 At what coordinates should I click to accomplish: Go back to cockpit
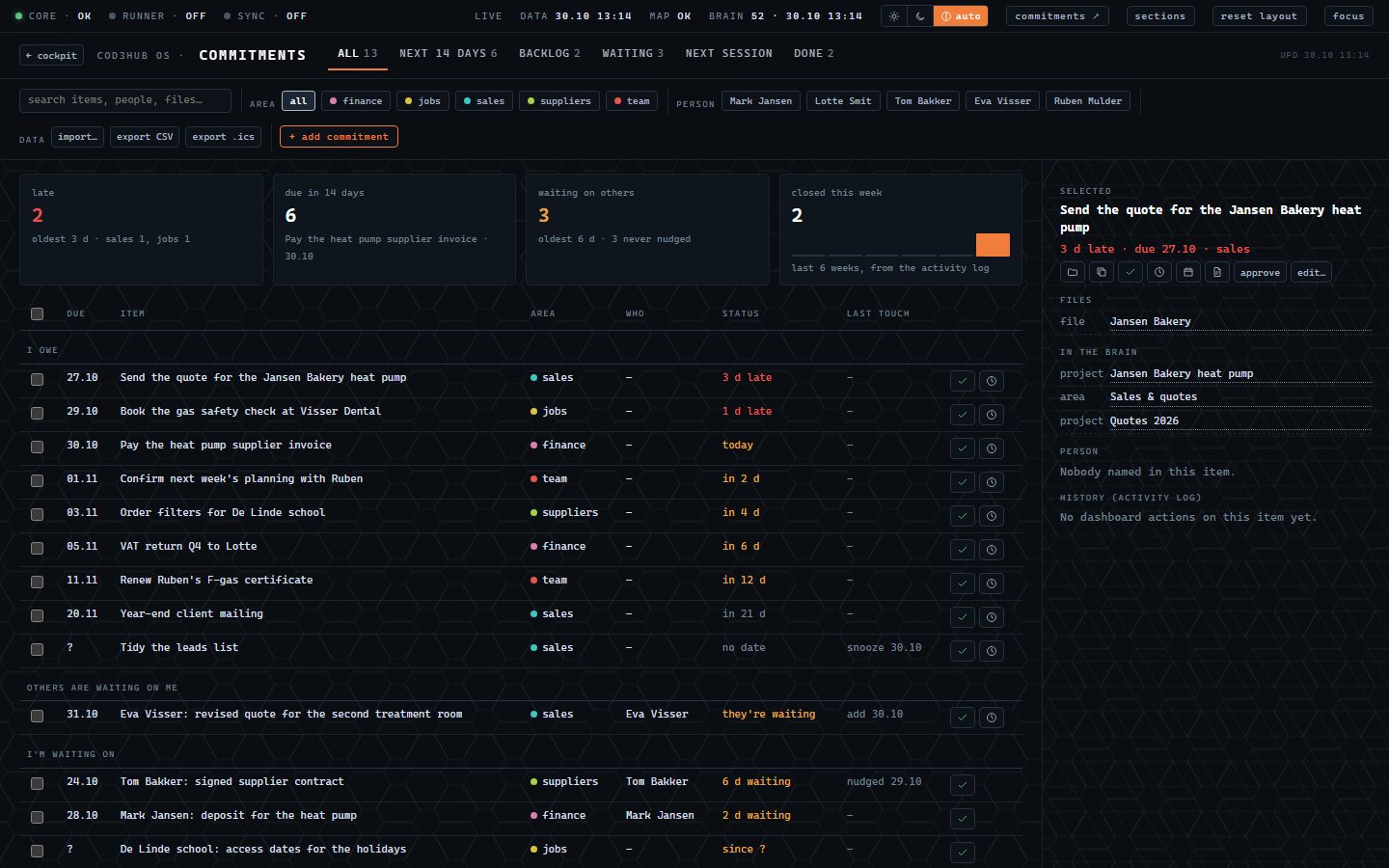pyautogui.click(x=51, y=56)
